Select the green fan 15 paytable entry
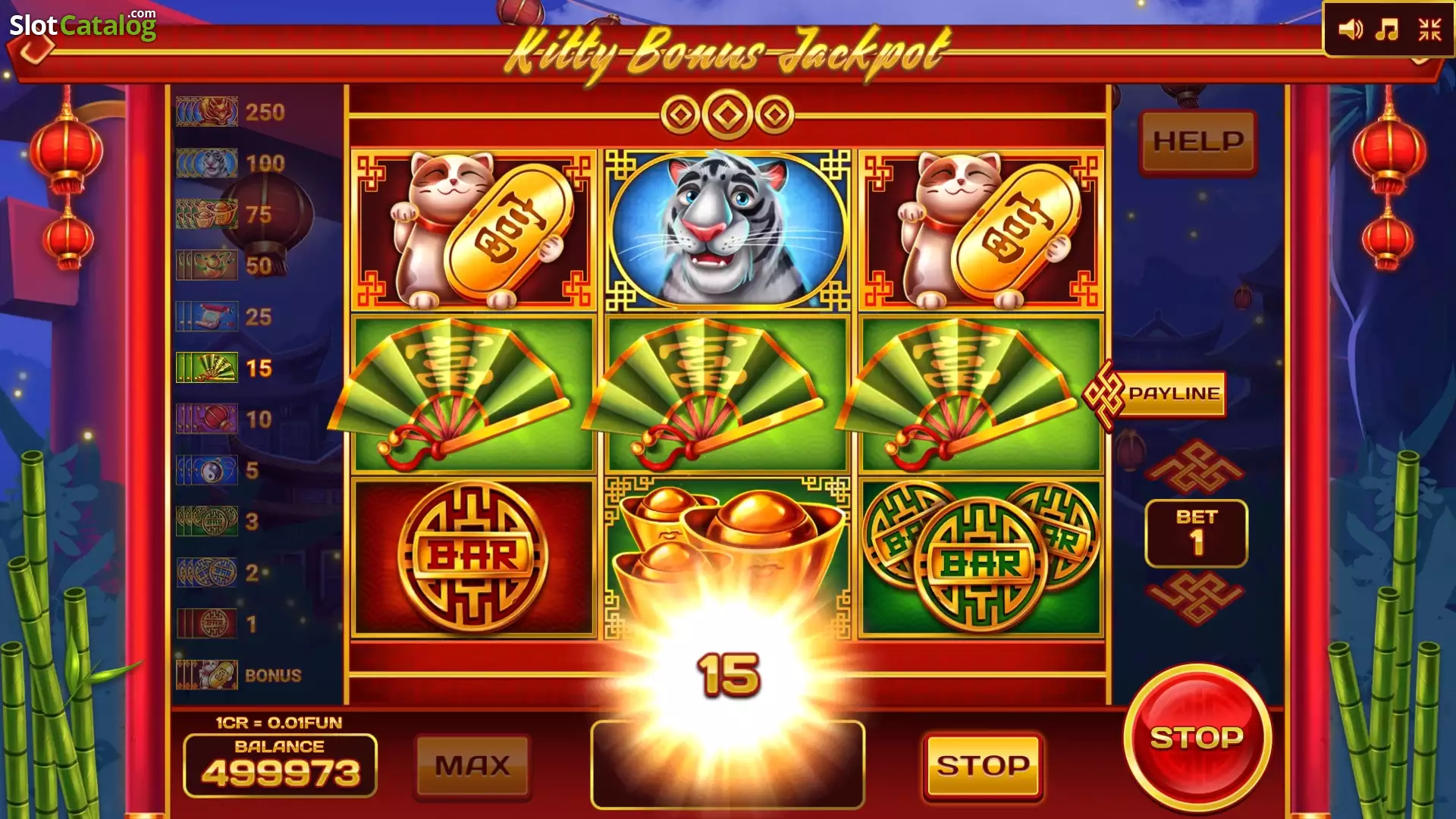Screen dimensions: 1456x819 point(225,368)
